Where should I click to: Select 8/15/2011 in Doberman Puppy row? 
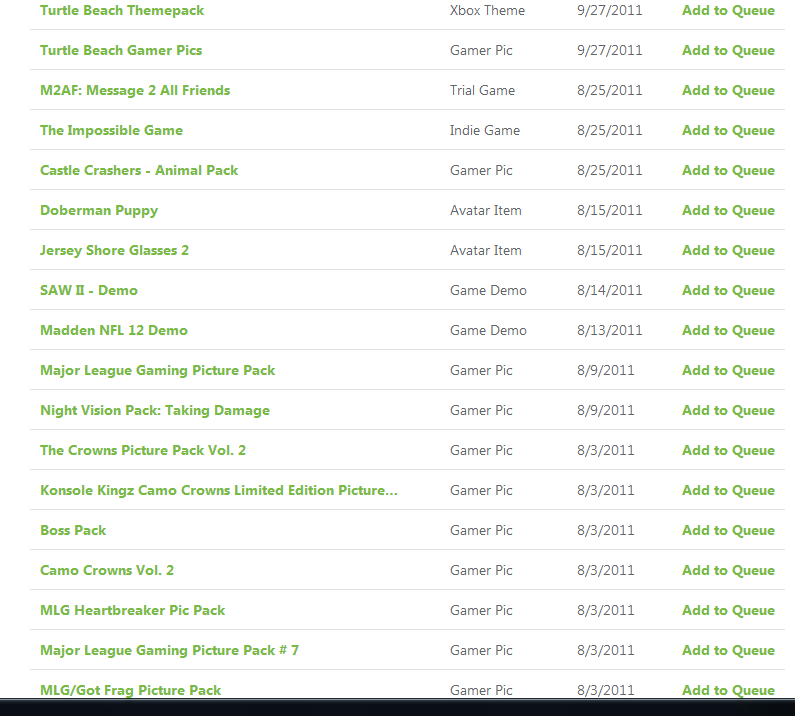click(x=609, y=211)
